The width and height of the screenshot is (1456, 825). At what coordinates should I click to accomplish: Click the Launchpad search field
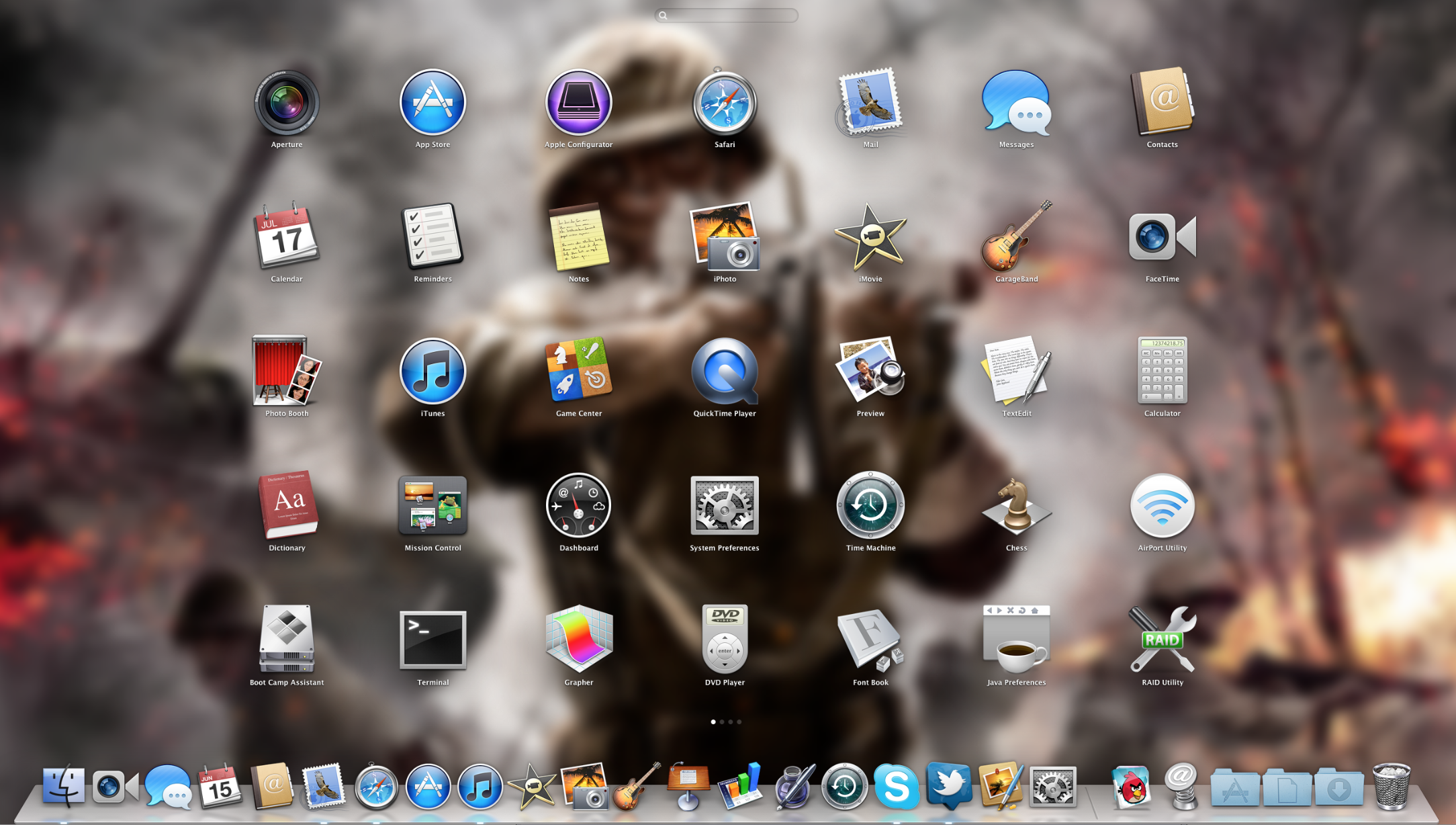point(727,15)
